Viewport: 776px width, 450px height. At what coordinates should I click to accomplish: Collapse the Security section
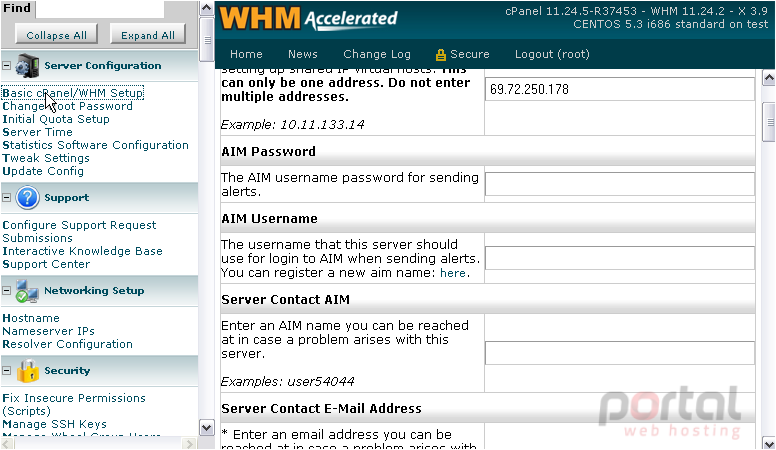tap(6, 370)
